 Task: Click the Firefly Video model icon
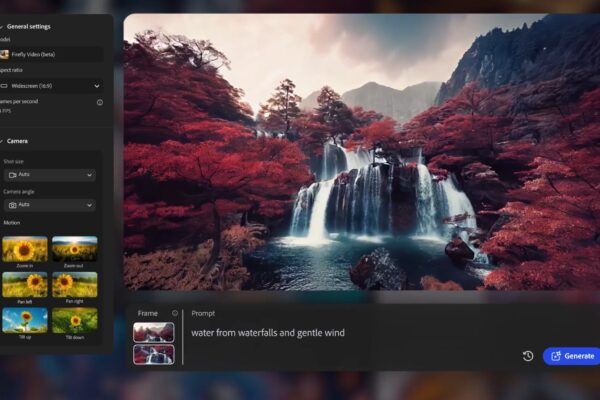pos(6,54)
